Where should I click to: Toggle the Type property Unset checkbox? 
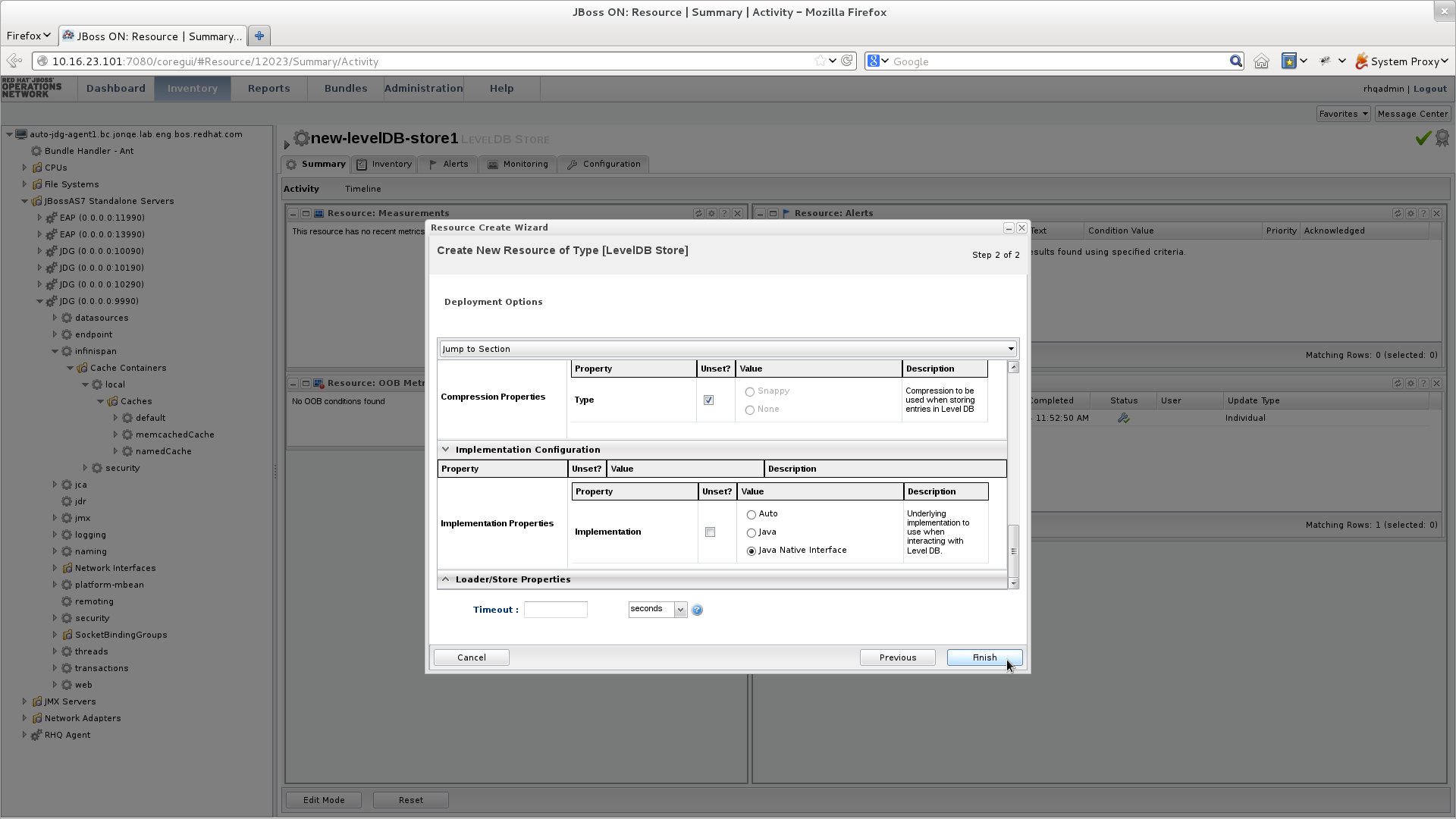709,400
